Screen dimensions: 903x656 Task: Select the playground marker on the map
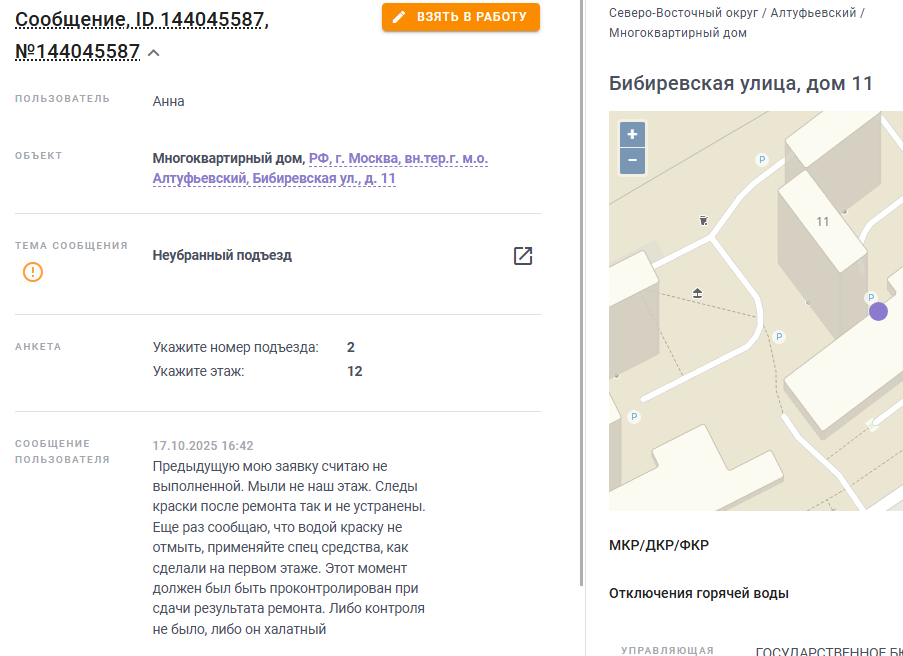(x=698, y=293)
